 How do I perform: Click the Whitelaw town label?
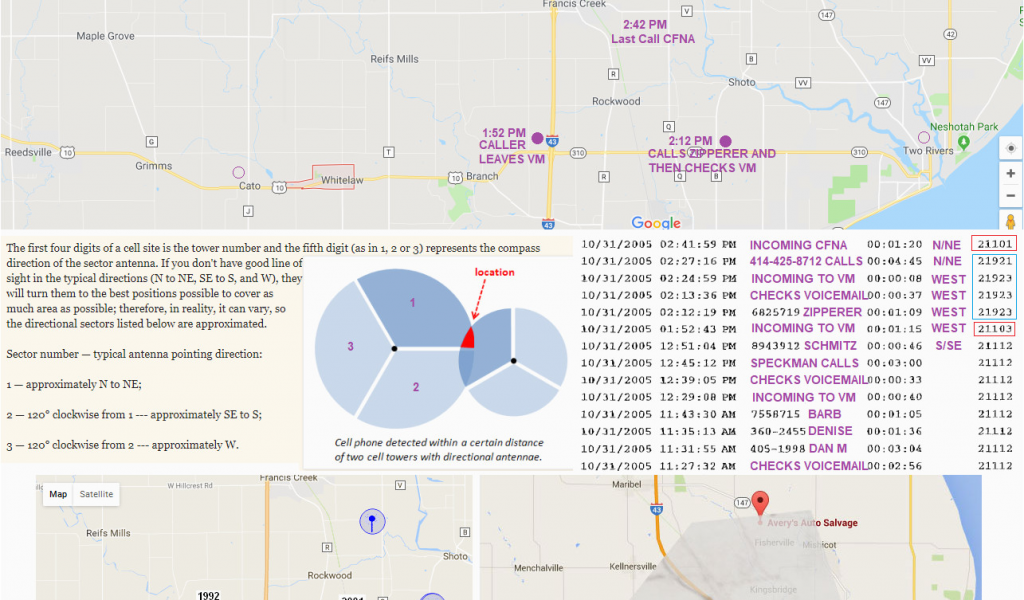coord(342,180)
